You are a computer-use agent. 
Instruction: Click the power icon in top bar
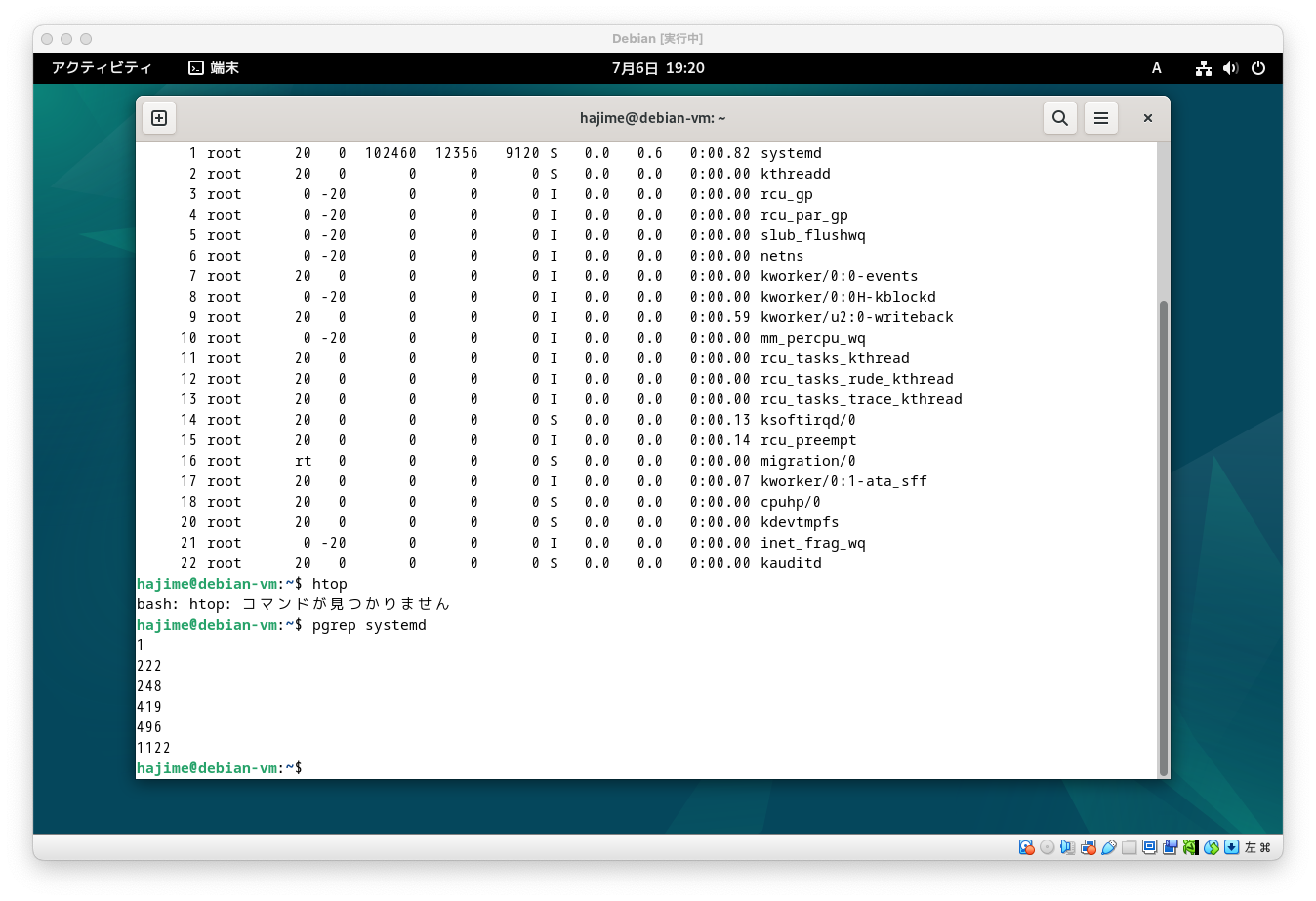(x=1258, y=68)
